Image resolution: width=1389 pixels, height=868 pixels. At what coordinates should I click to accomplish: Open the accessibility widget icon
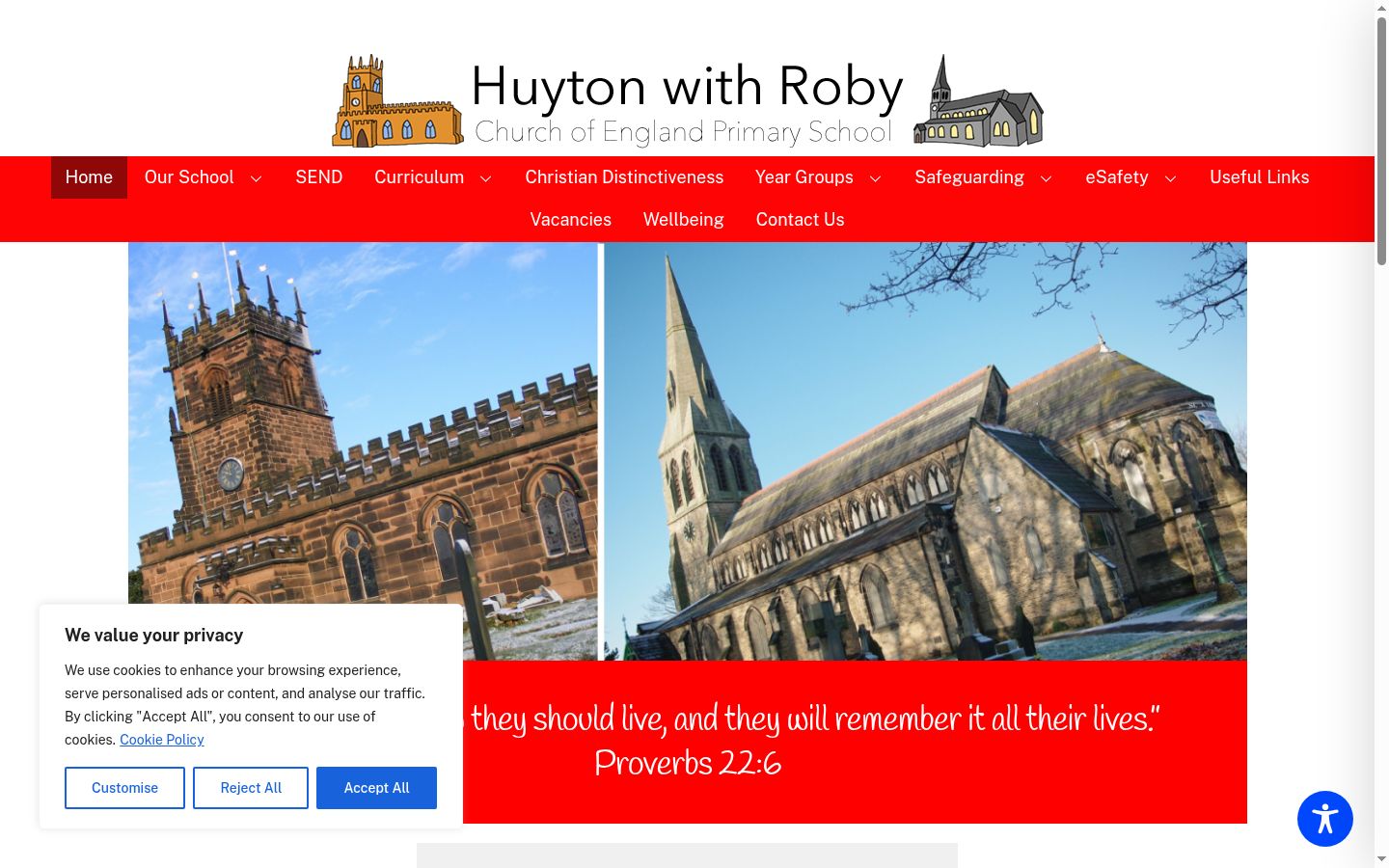1324,819
